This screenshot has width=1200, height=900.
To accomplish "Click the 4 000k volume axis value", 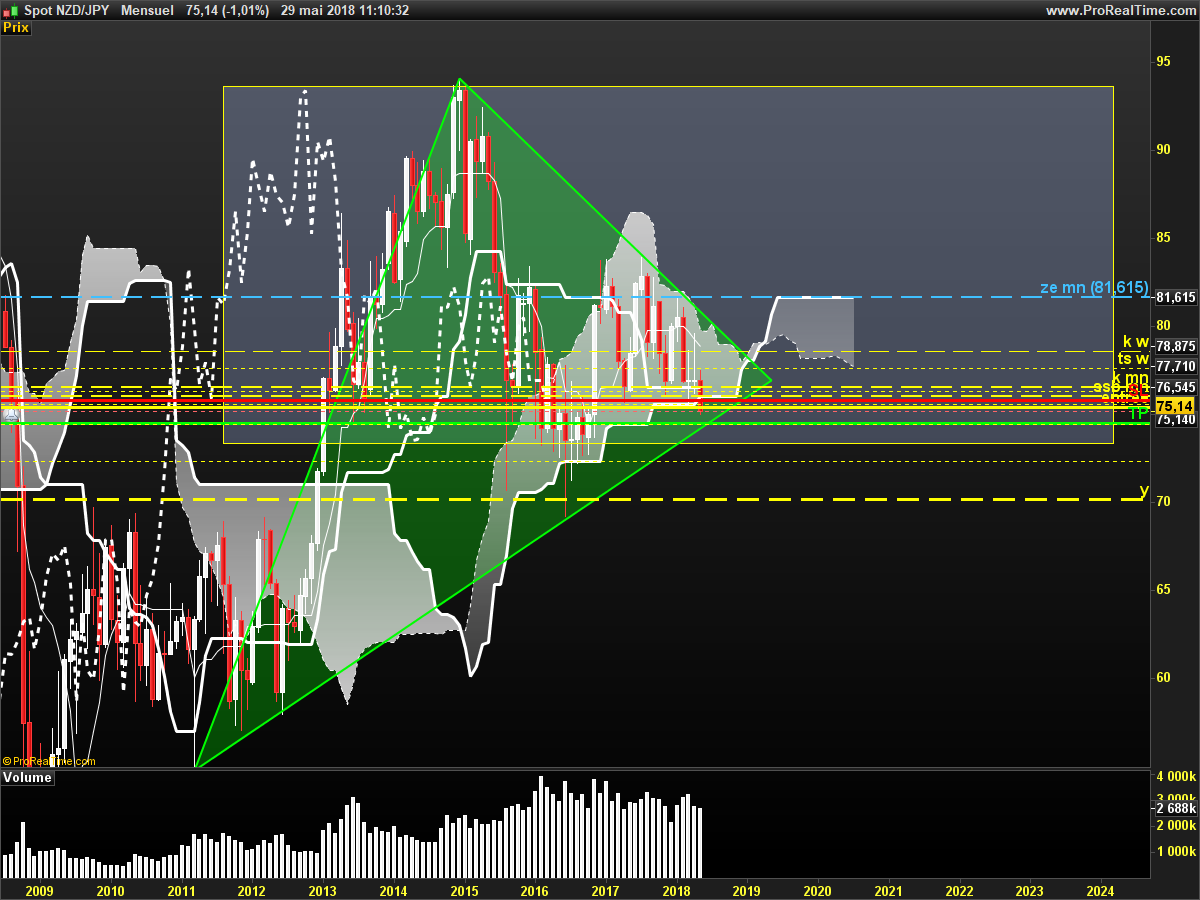I will coord(1175,777).
